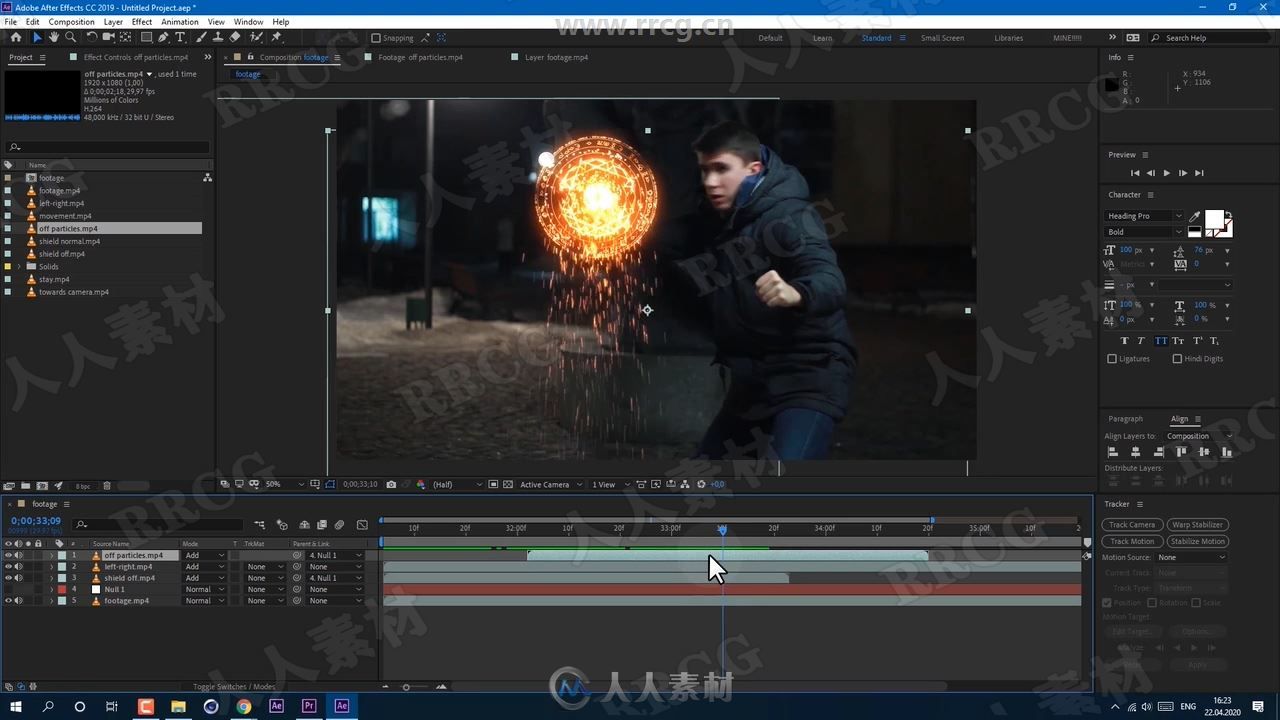Select the Brush tool
The image size is (1280, 720).
coord(201,37)
